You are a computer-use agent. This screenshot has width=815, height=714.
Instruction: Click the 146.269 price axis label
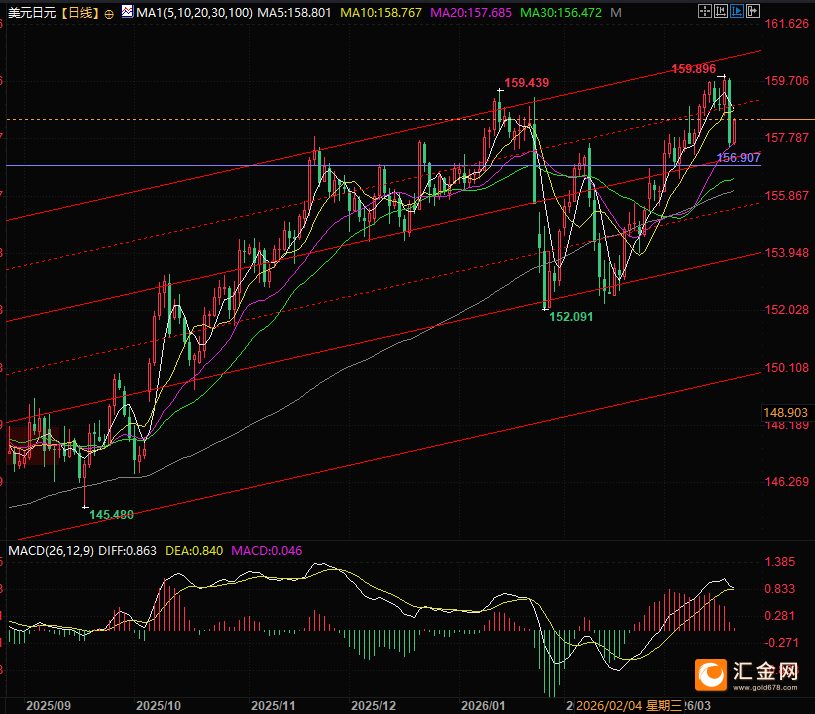[787, 482]
